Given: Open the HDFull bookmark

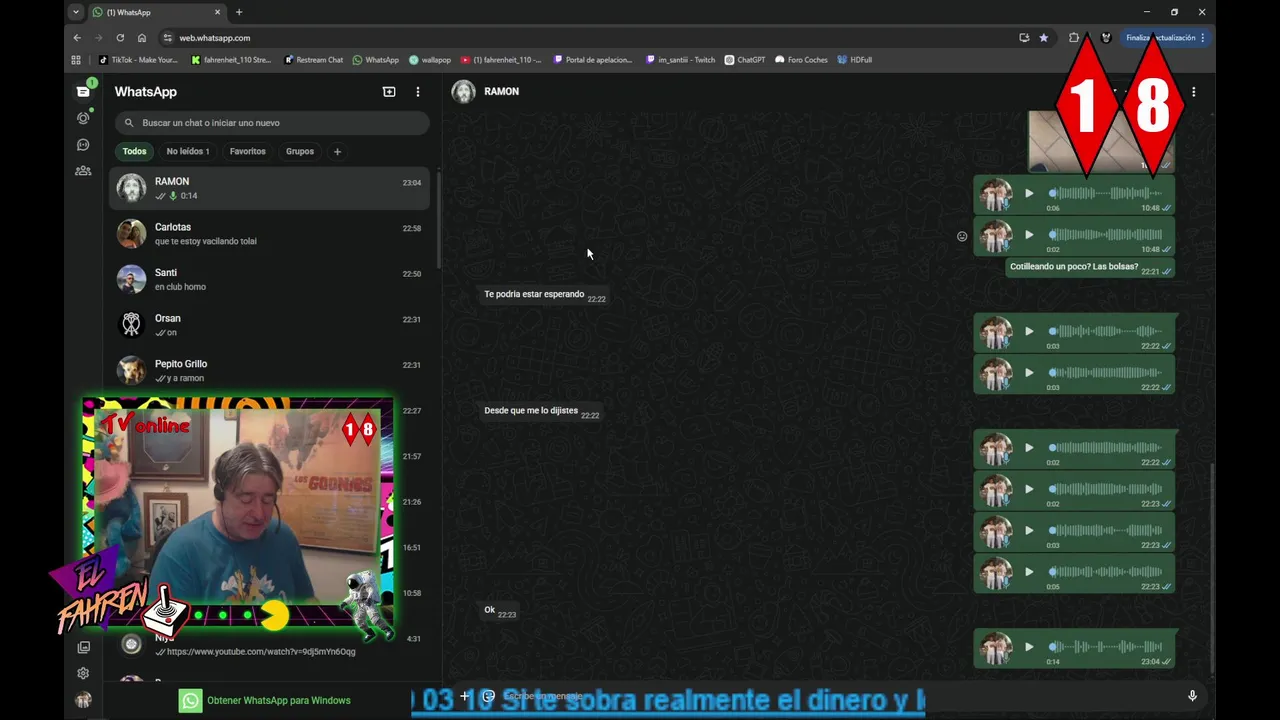Looking at the screenshot, I should [855, 60].
